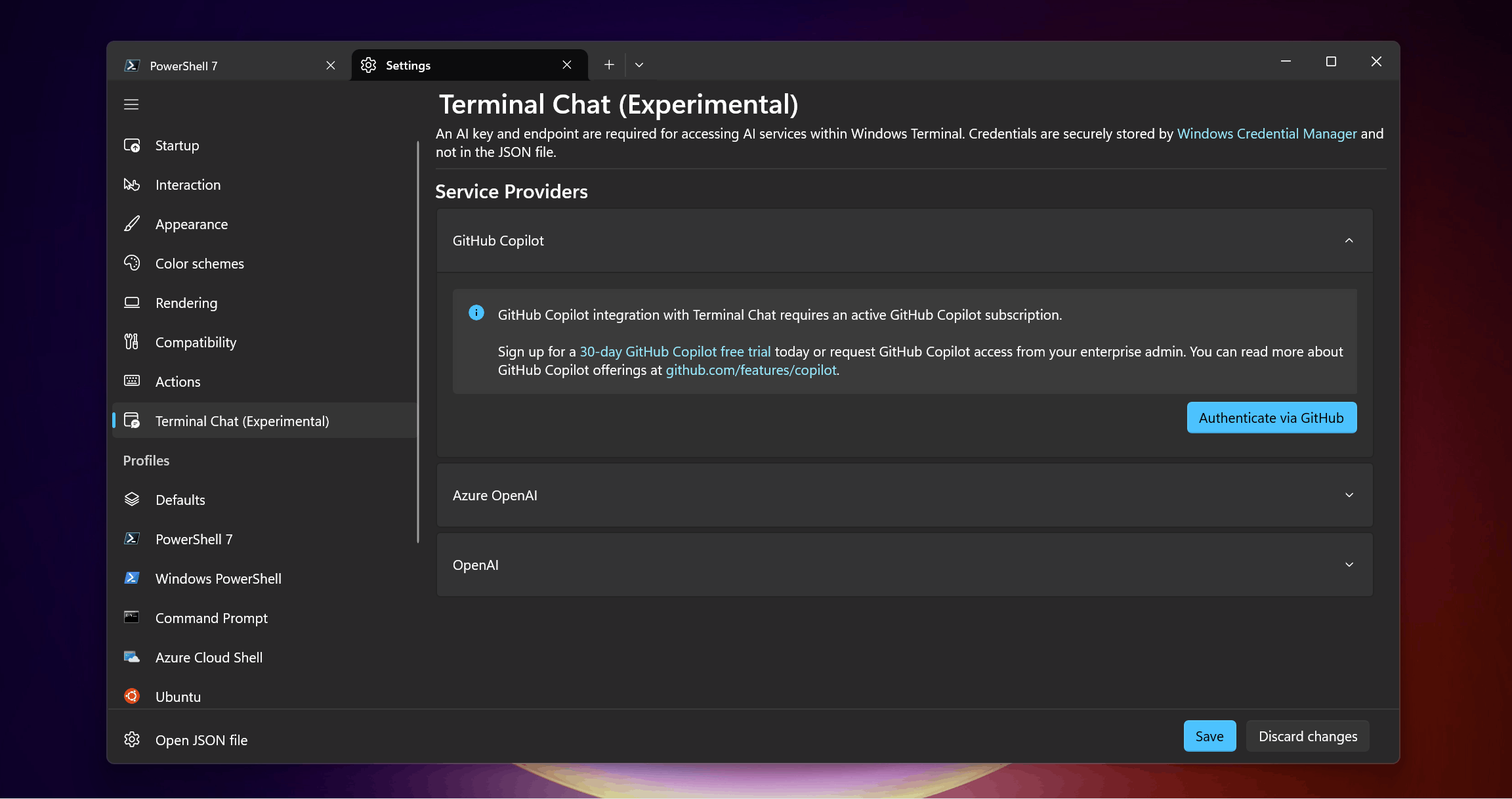The width and height of the screenshot is (1512, 799).
Task: Open Color schemes settings
Action: (x=199, y=263)
